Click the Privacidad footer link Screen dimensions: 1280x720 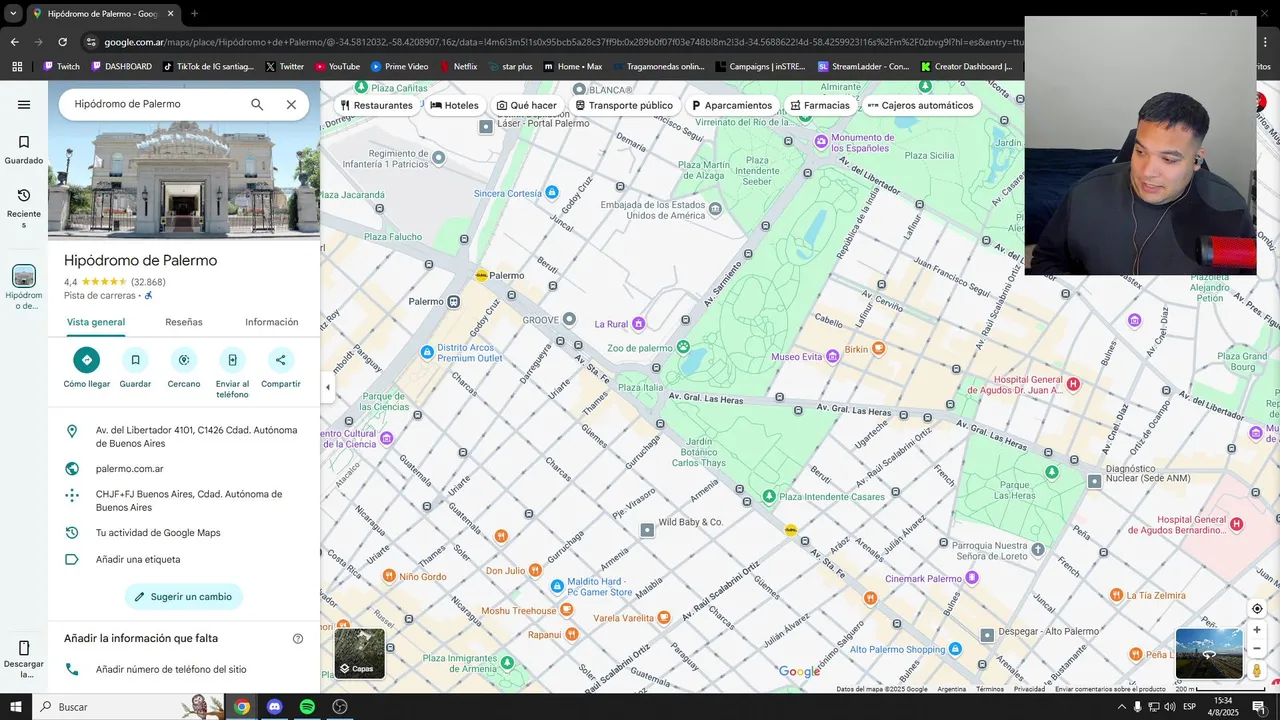tap(1029, 689)
